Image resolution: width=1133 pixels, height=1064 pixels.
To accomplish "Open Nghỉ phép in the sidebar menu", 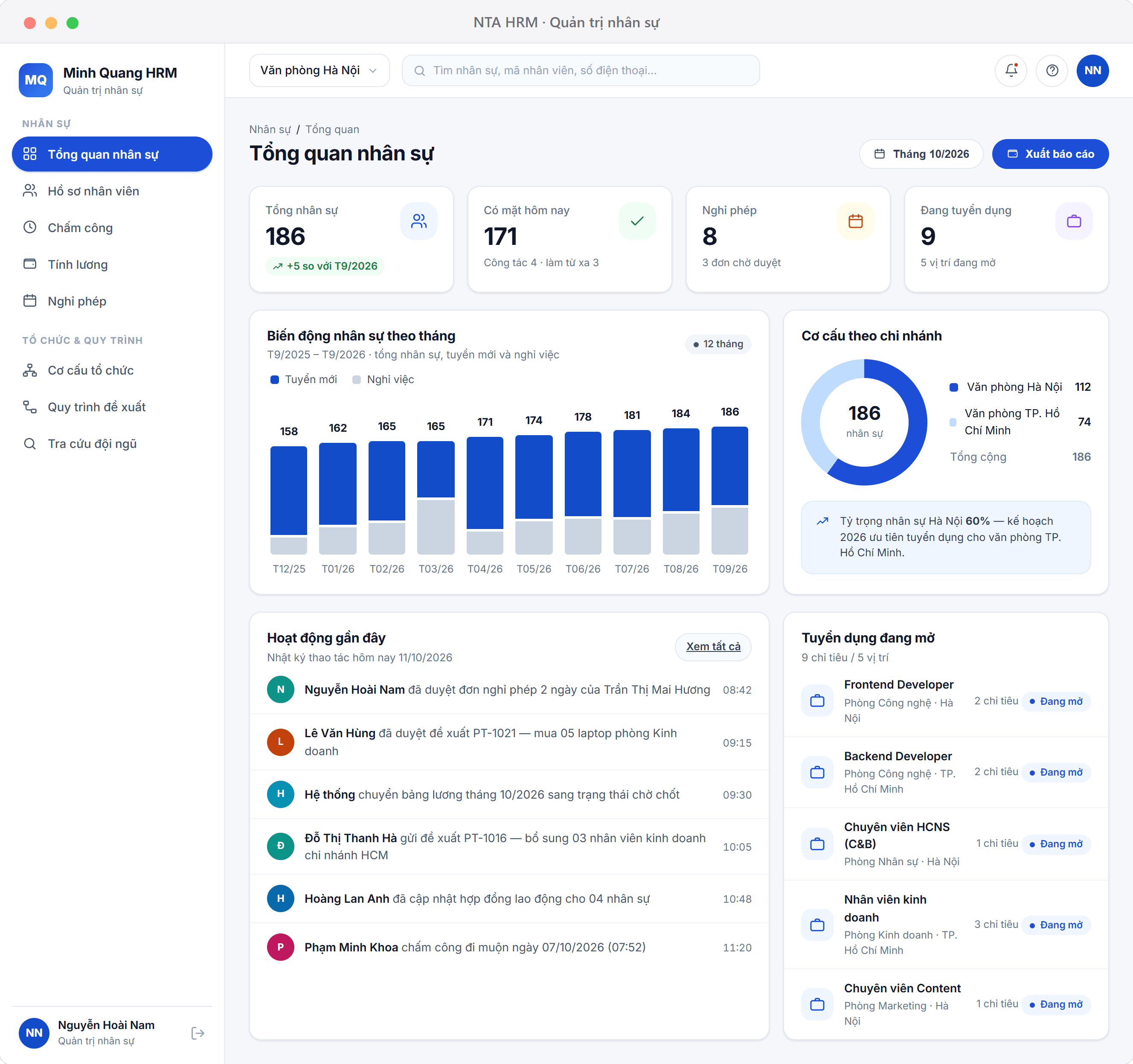I will (x=112, y=301).
